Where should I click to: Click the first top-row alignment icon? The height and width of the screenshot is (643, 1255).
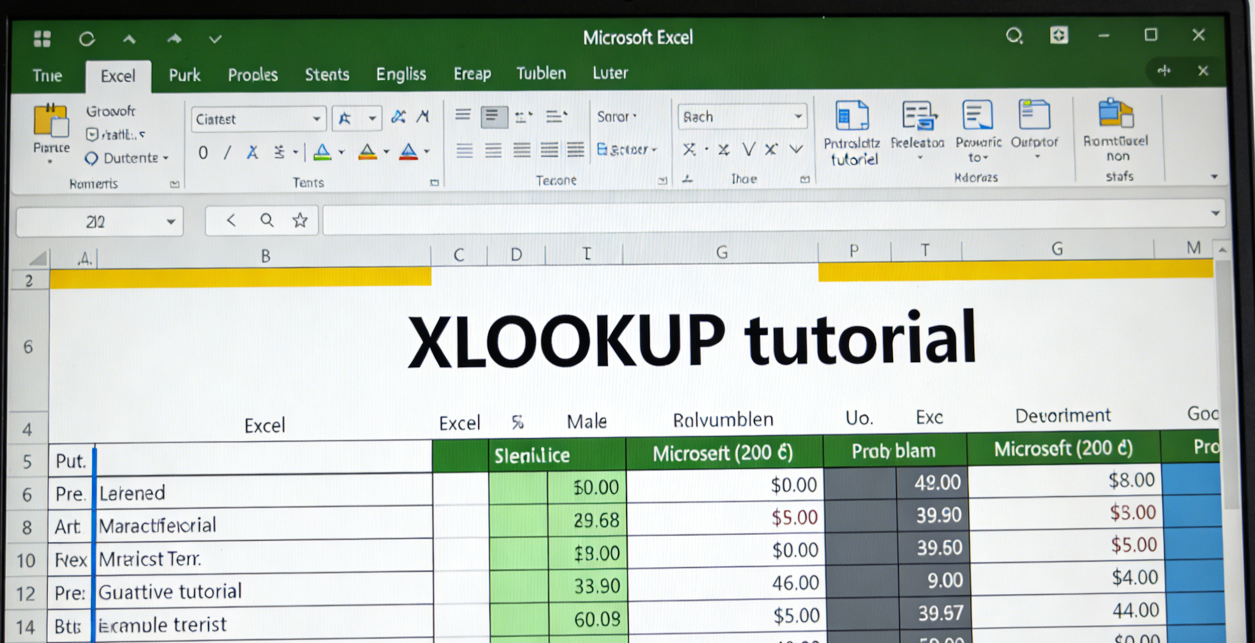point(463,116)
